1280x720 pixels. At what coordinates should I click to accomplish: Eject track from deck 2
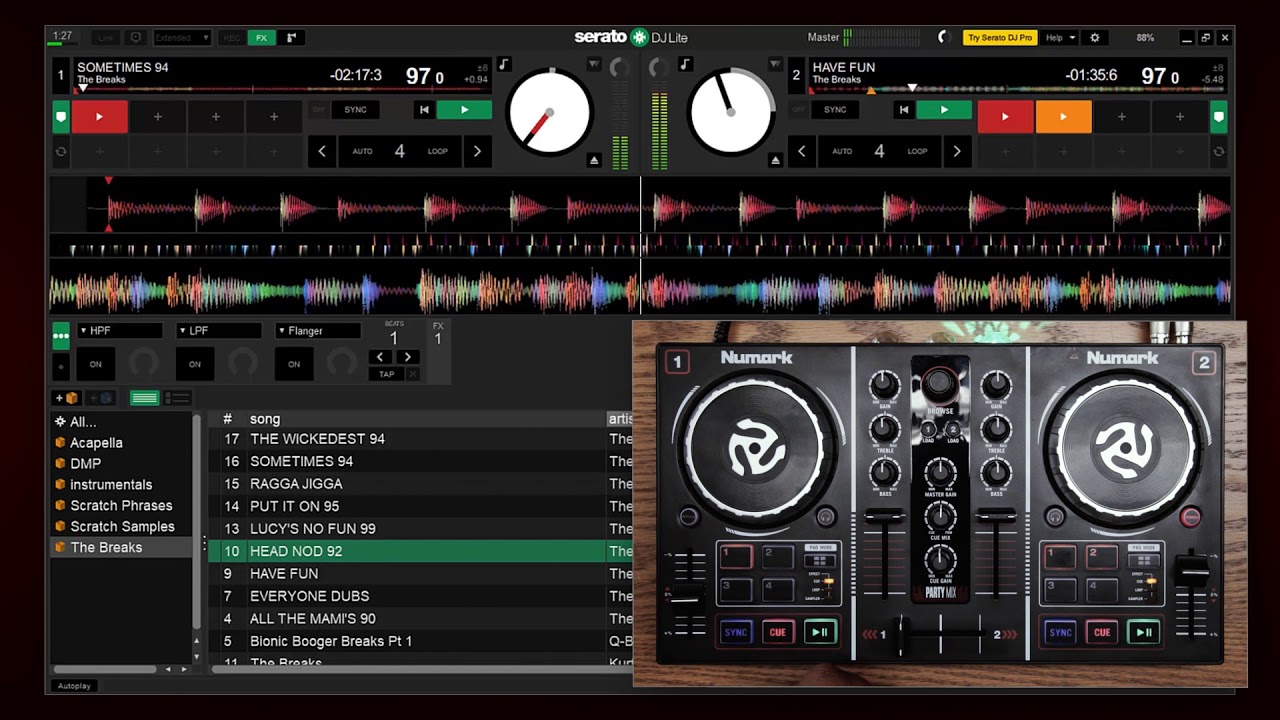775,160
